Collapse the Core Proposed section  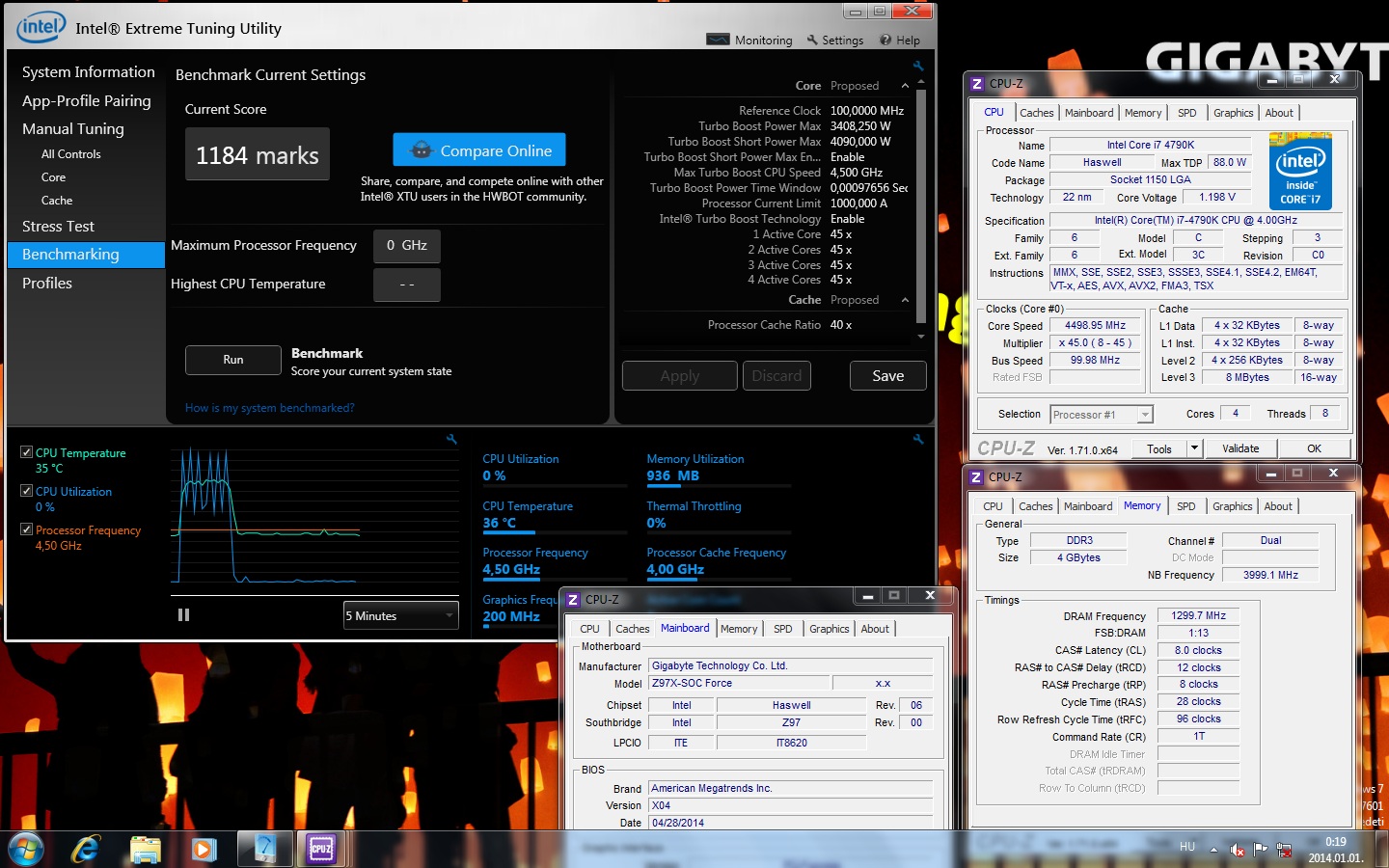click(x=905, y=86)
